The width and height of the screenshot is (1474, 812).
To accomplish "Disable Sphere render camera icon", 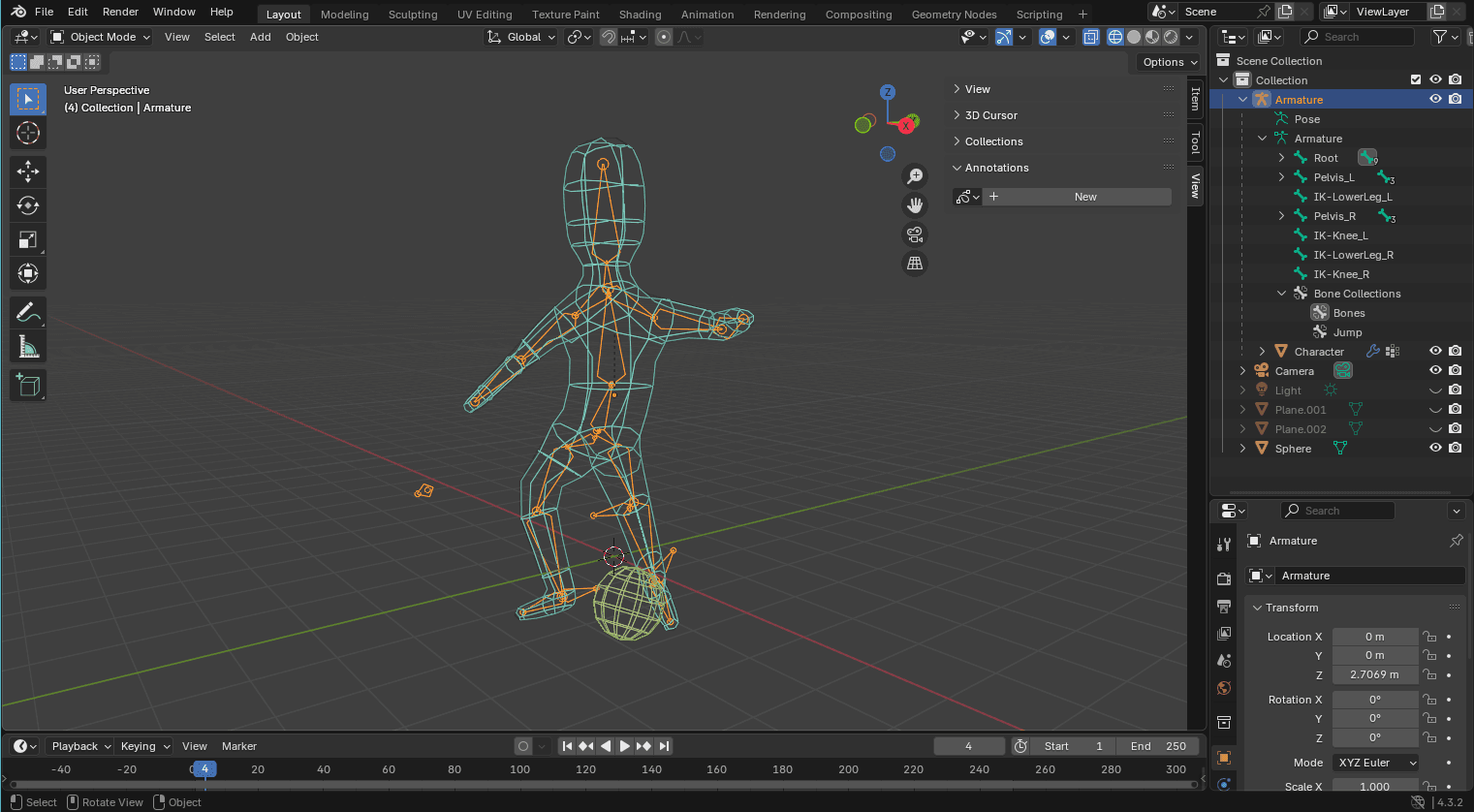I will point(1455,448).
